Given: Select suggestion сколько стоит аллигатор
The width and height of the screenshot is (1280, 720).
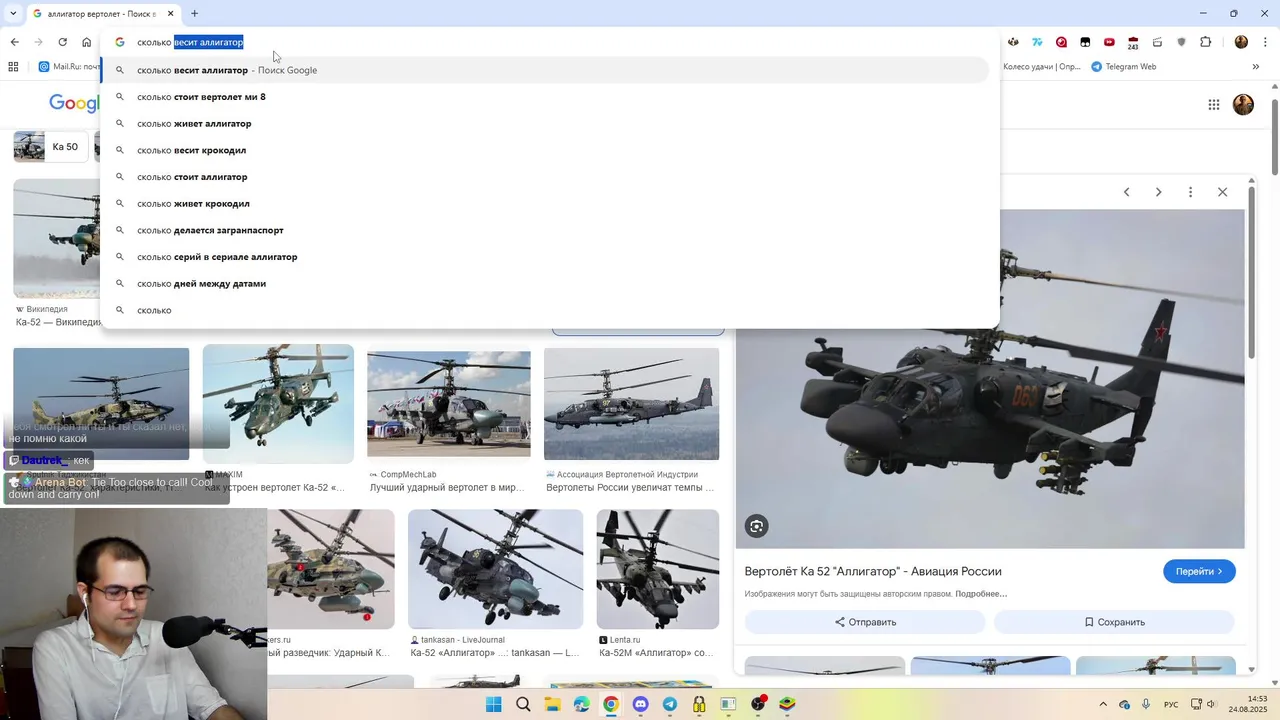Looking at the screenshot, I should pos(544,177).
